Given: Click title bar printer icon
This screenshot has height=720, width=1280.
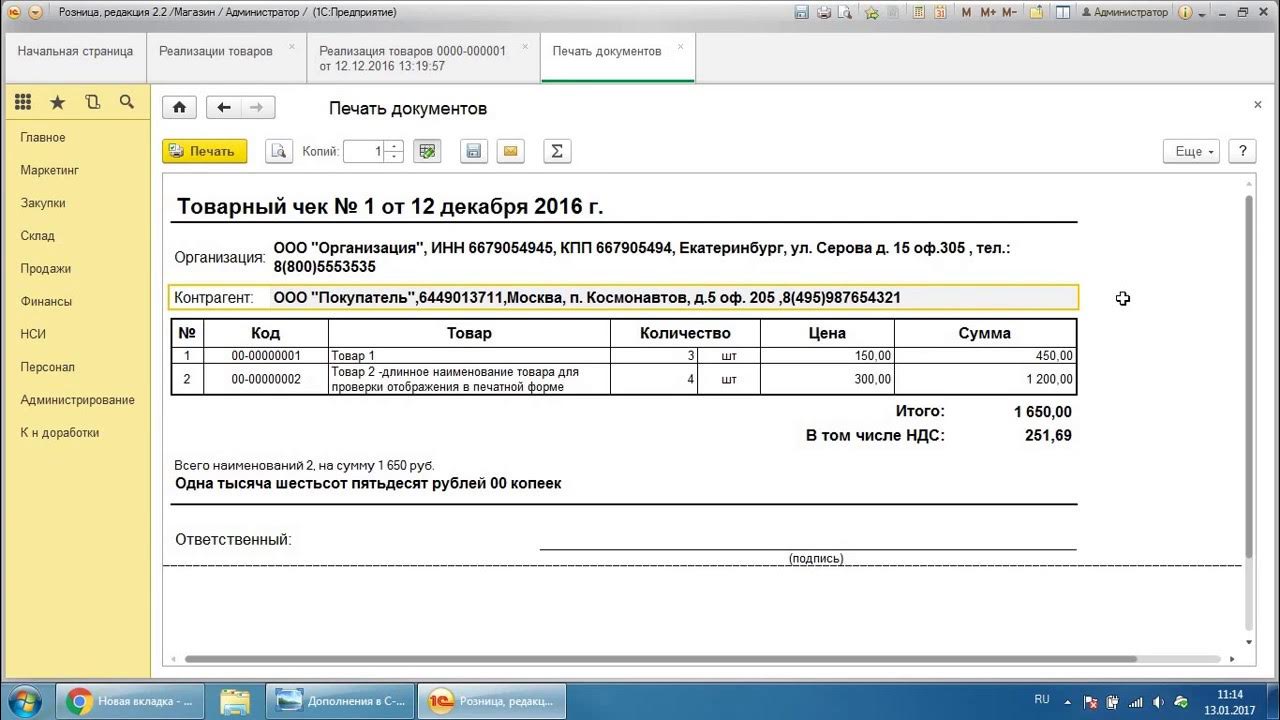Looking at the screenshot, I should [824, 13].
